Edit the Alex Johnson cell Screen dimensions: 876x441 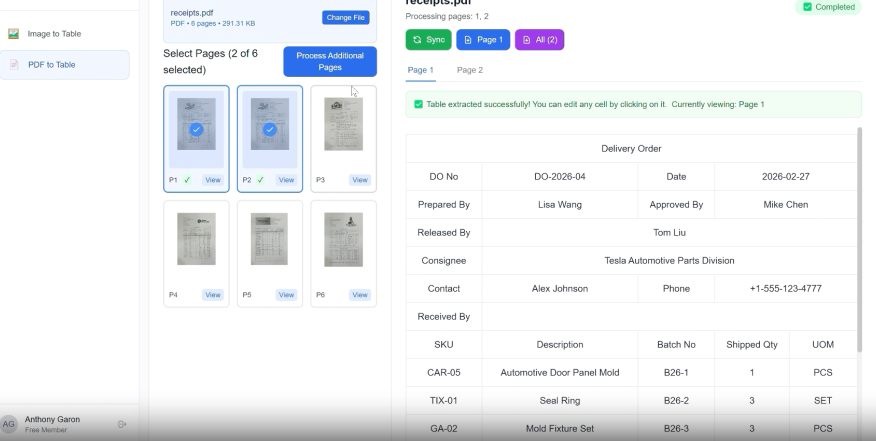tap(559, 288)
